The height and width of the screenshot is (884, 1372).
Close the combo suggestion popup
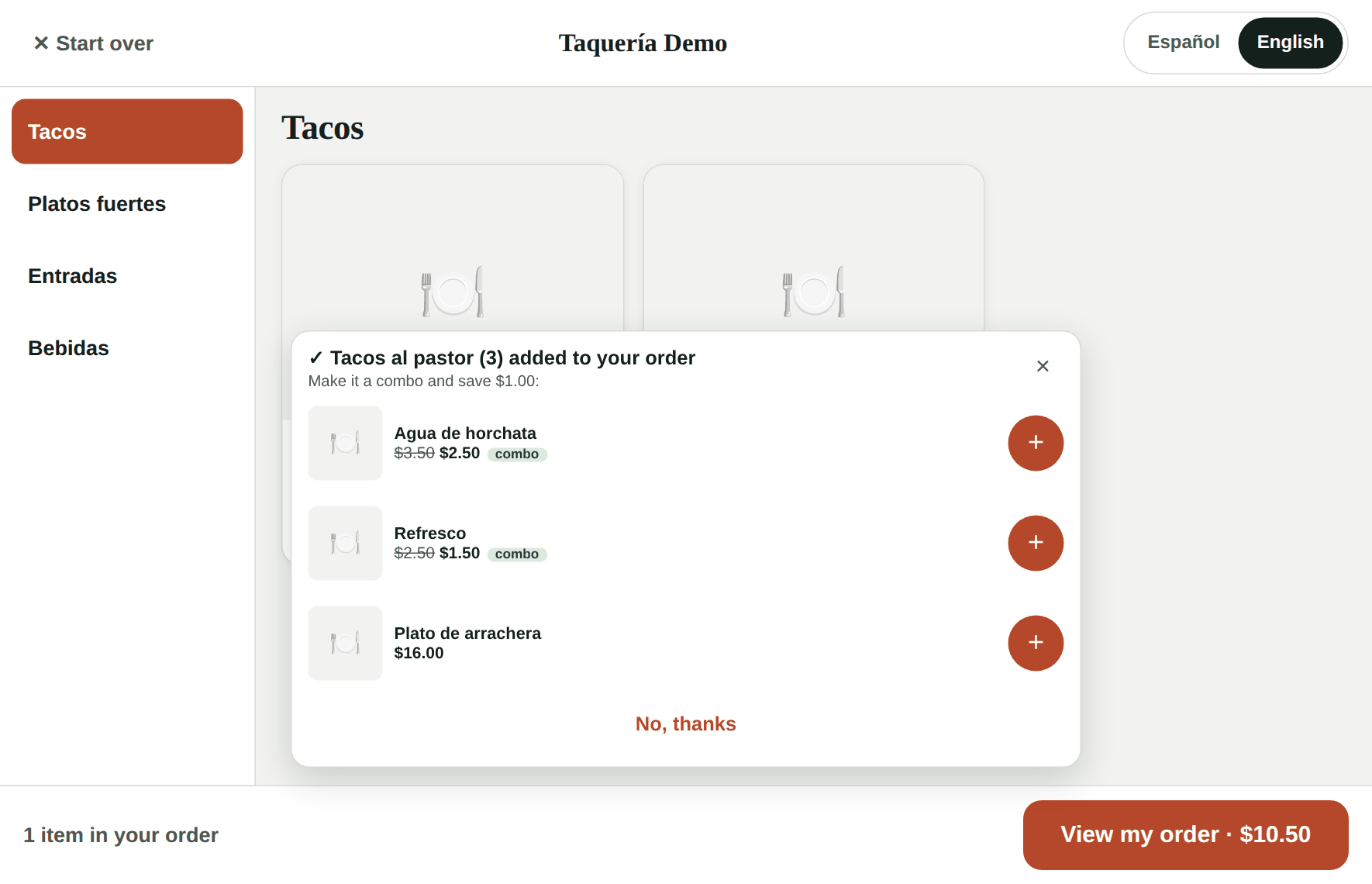(1043, 366)
